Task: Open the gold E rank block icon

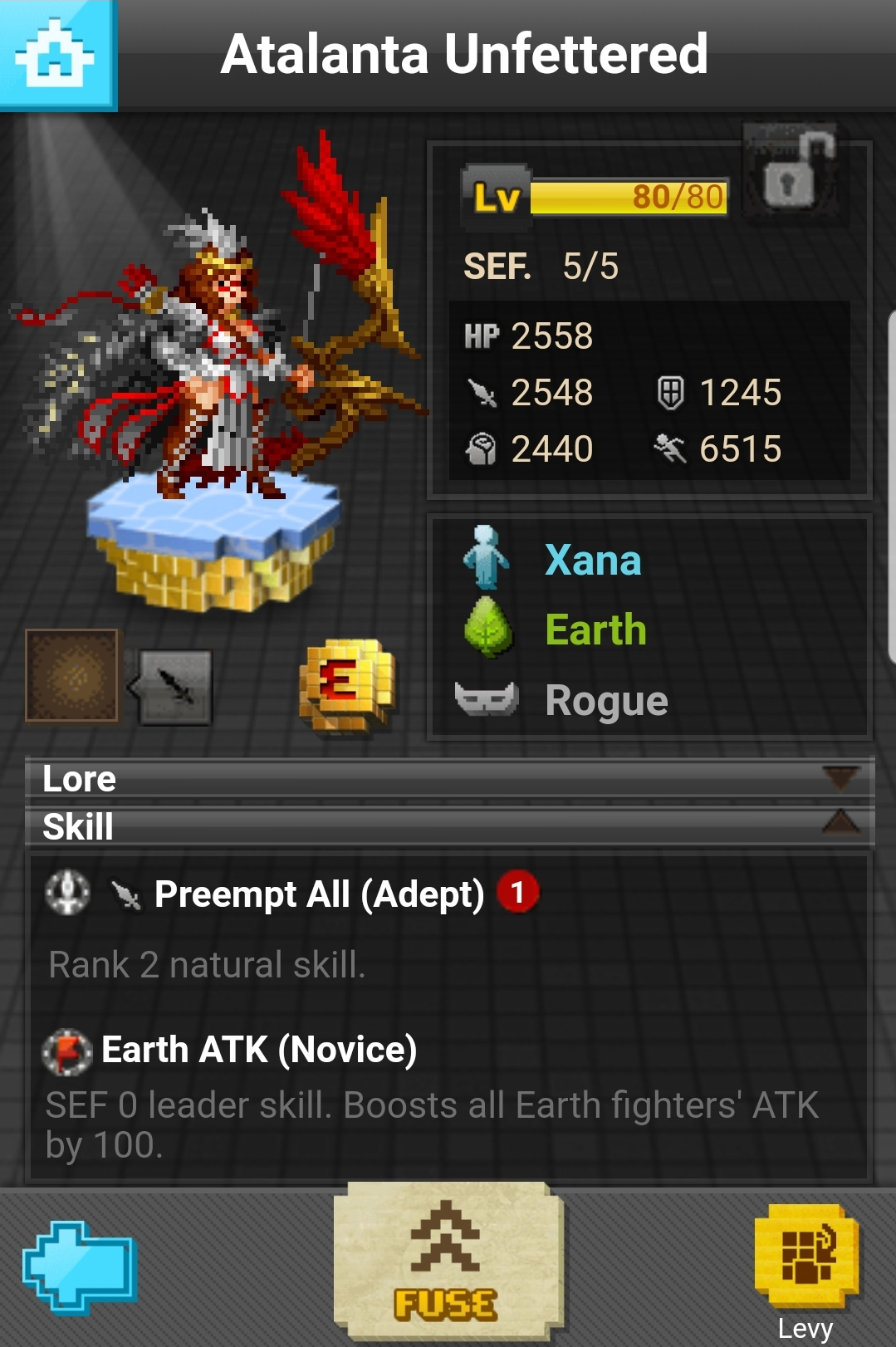Action: [346, 685]
